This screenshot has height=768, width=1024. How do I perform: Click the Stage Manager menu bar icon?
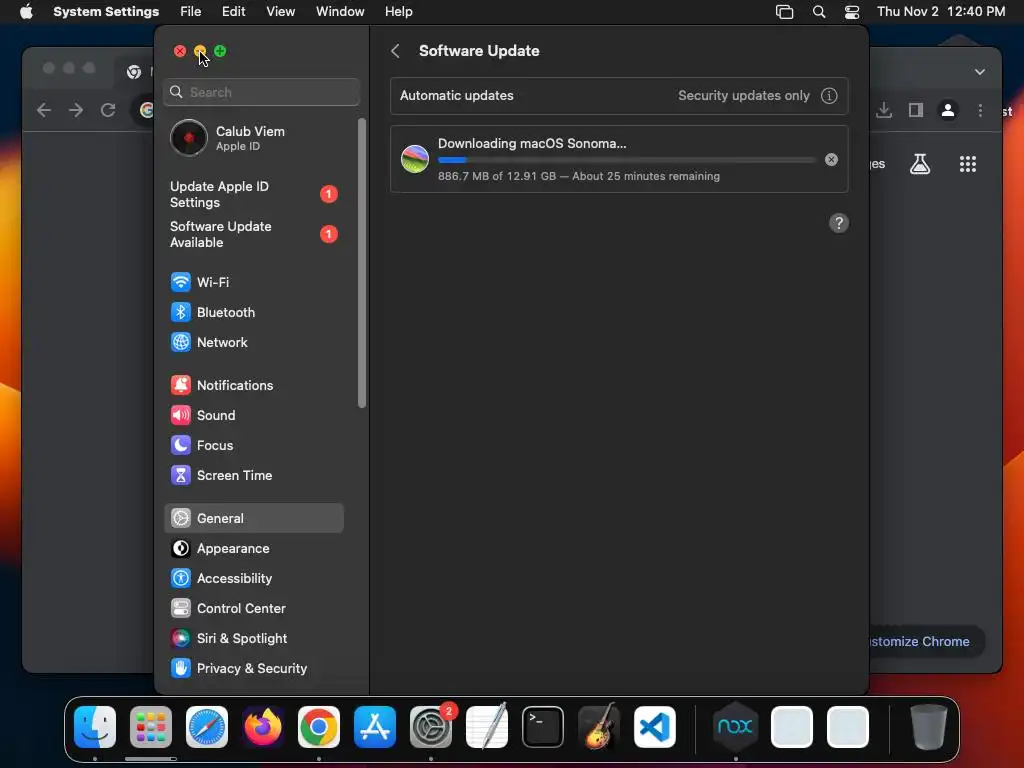point(784,12)
